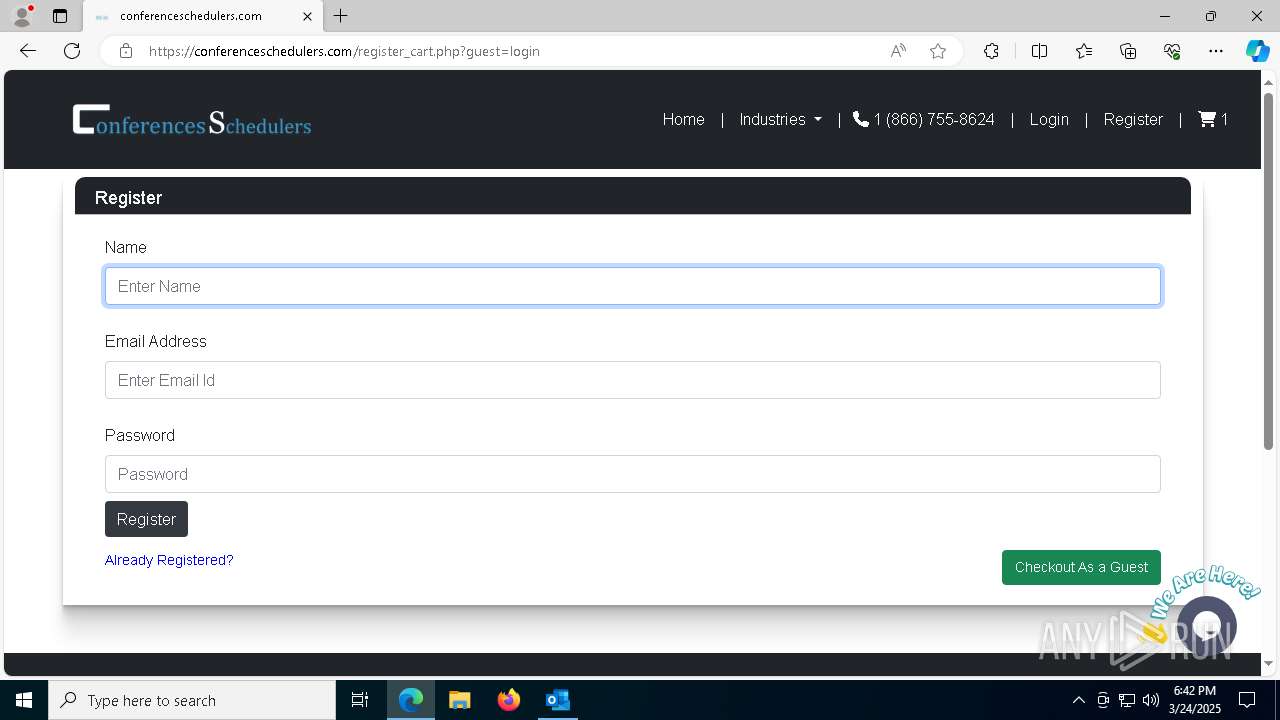The image size is (1280, 720).
Task: Open File Explorer from taskbar
Action: 460,700
